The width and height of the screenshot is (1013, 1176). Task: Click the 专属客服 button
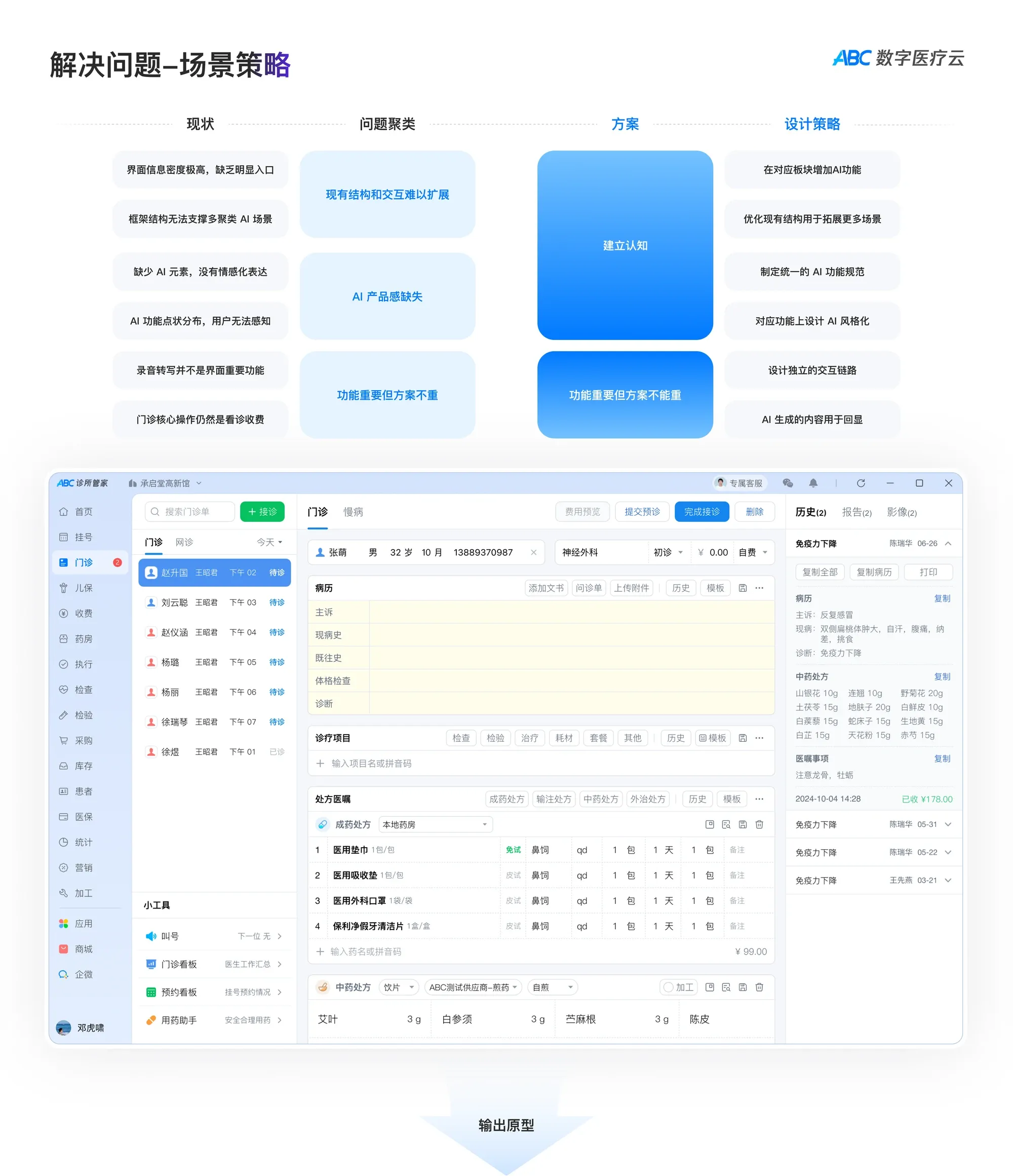click(x=739, y=483)
